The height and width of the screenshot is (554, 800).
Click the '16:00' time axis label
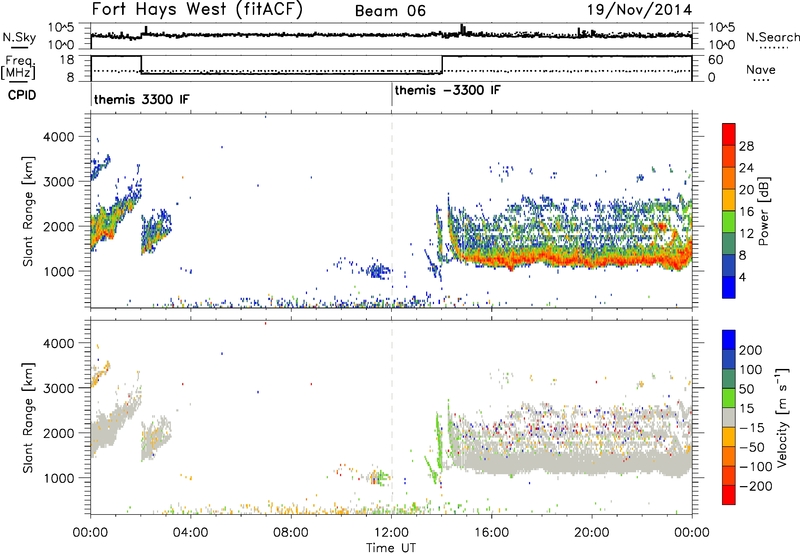tap(491, 533)
